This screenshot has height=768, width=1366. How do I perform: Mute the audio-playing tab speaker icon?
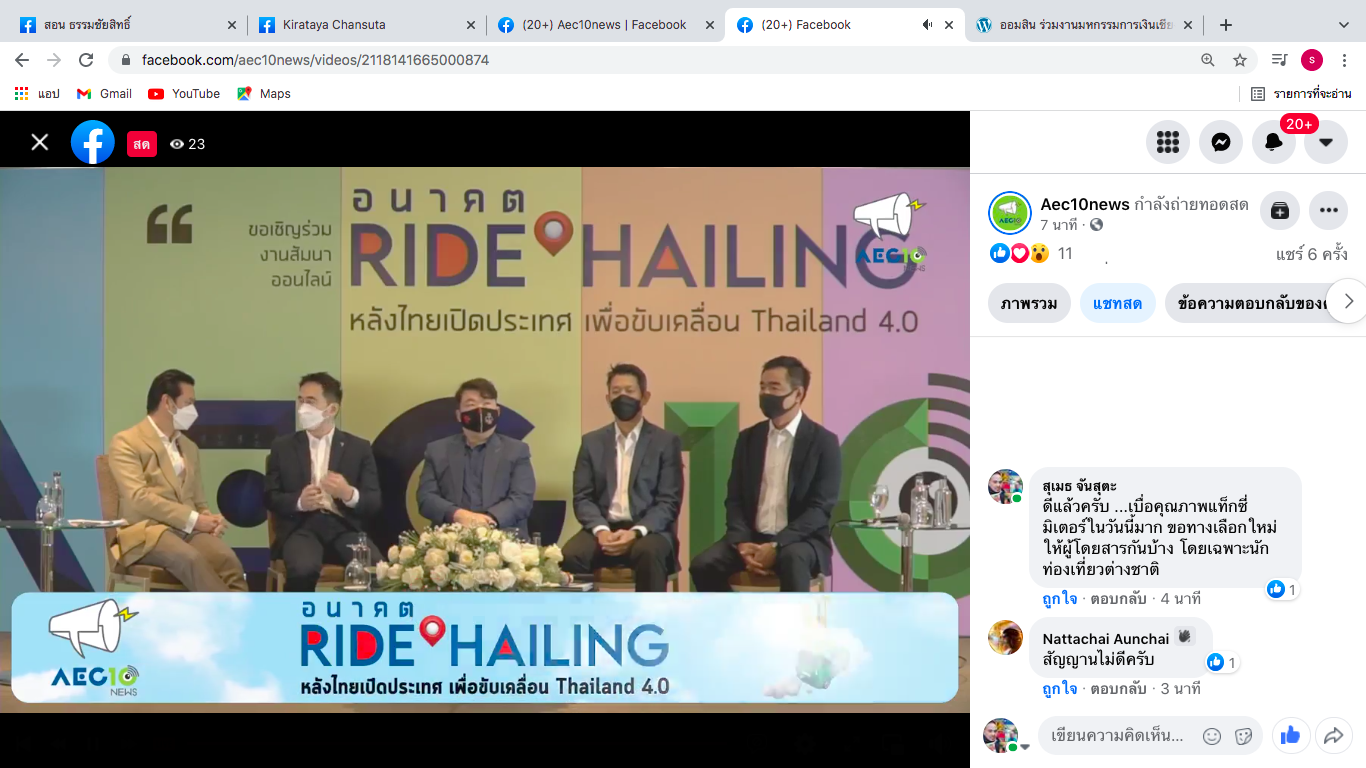click(x=927, y=25)
